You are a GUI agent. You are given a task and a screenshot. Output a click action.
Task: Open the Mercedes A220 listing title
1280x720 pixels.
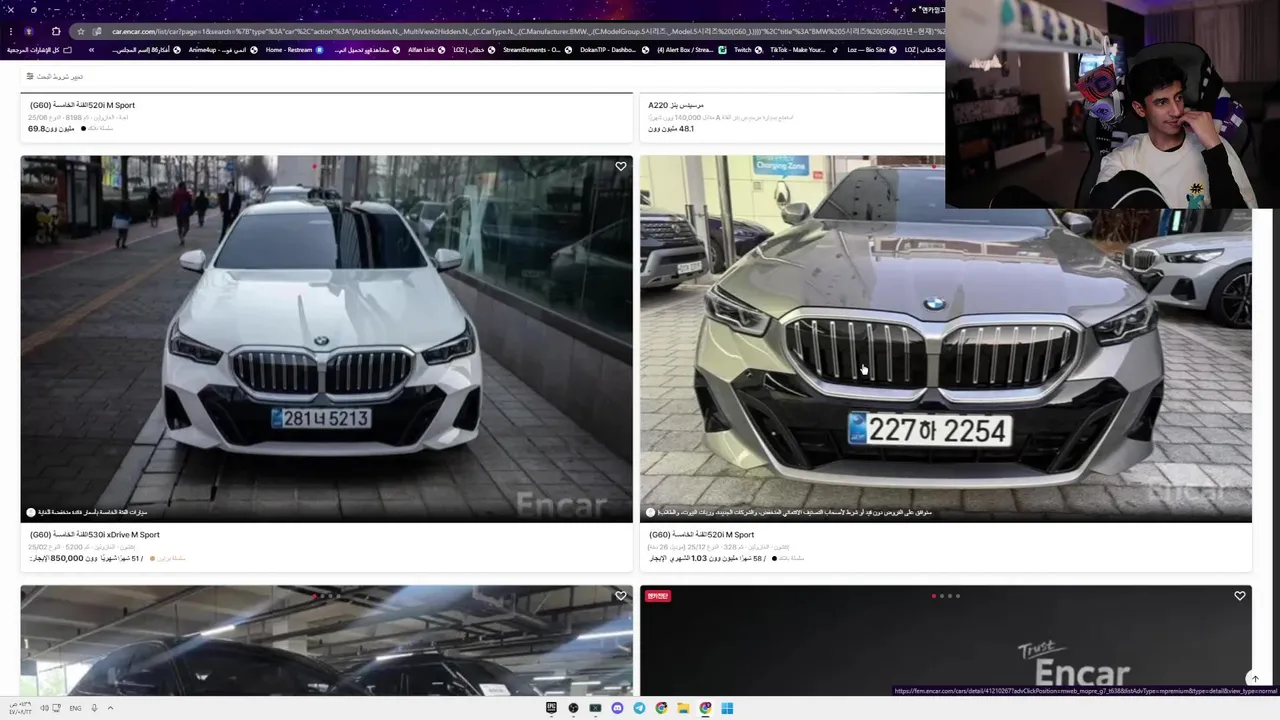click(x=676, y=105)
